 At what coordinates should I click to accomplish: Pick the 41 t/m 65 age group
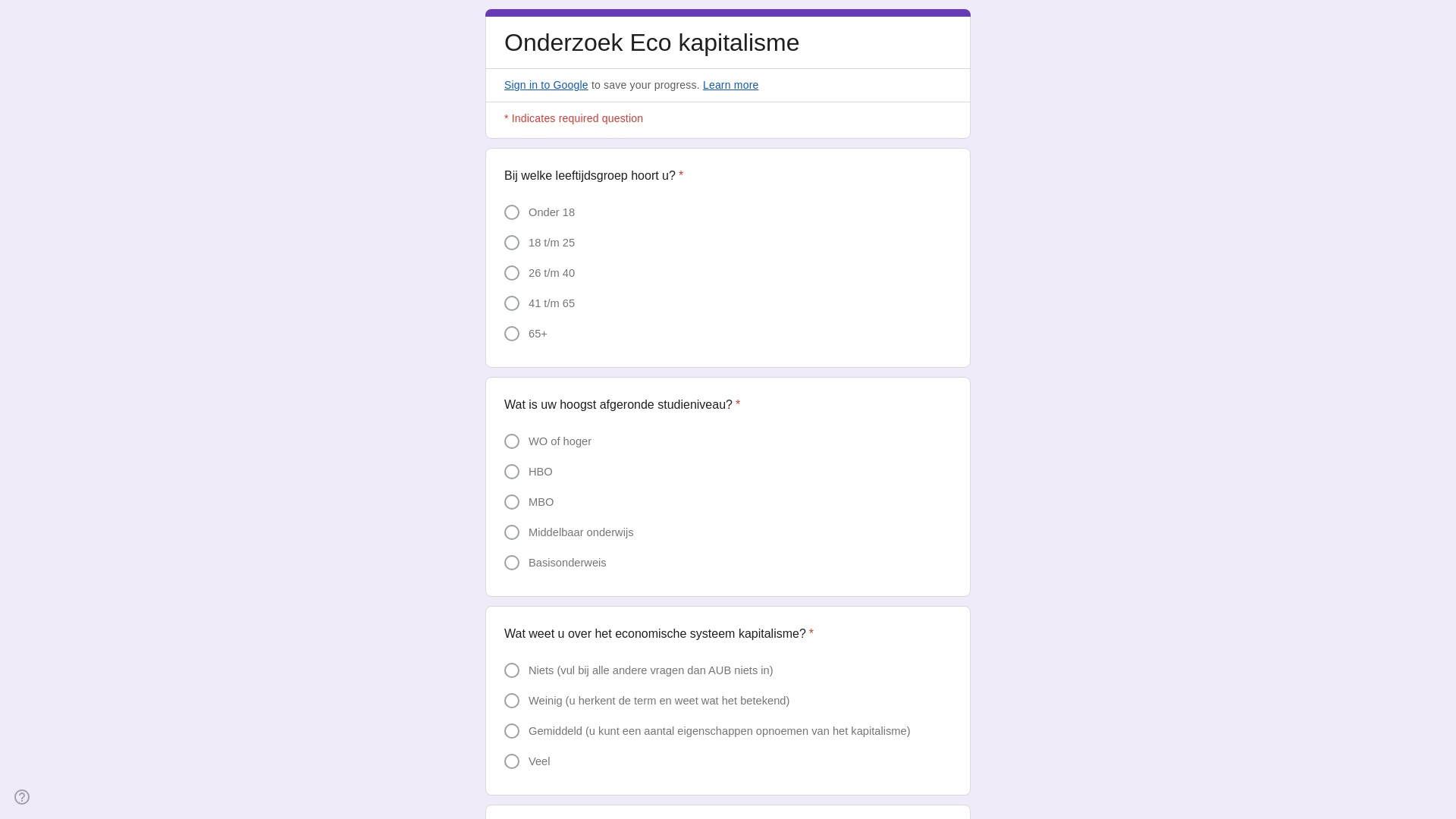pos(512,303)
